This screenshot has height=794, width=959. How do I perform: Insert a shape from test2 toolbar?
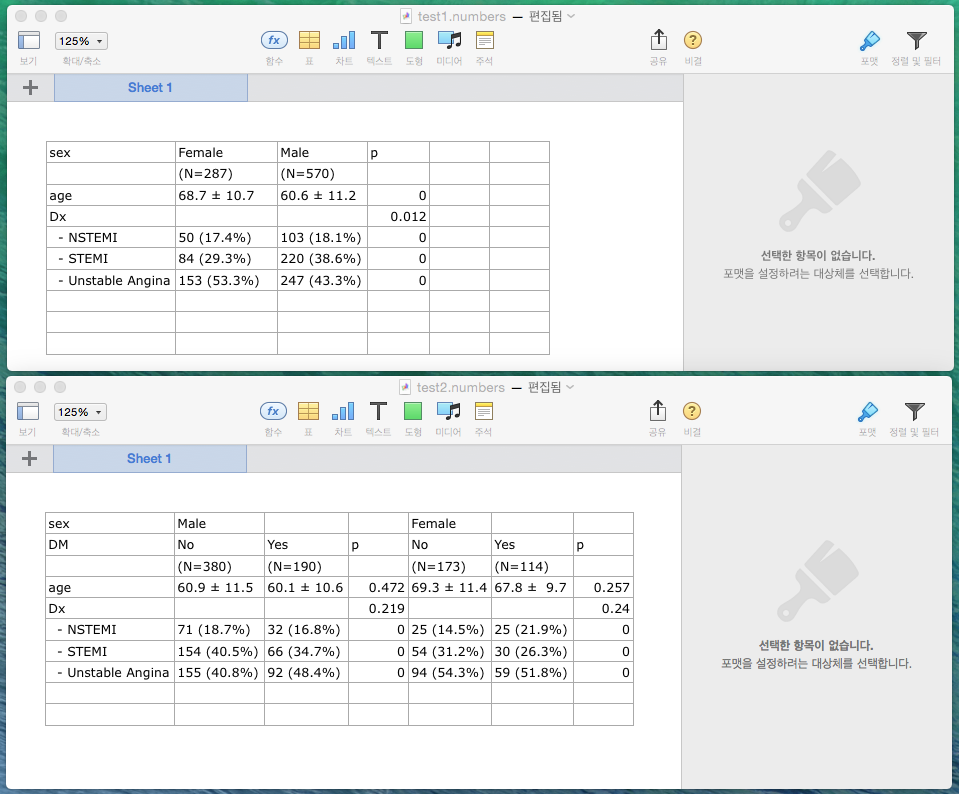pos(413,411)
